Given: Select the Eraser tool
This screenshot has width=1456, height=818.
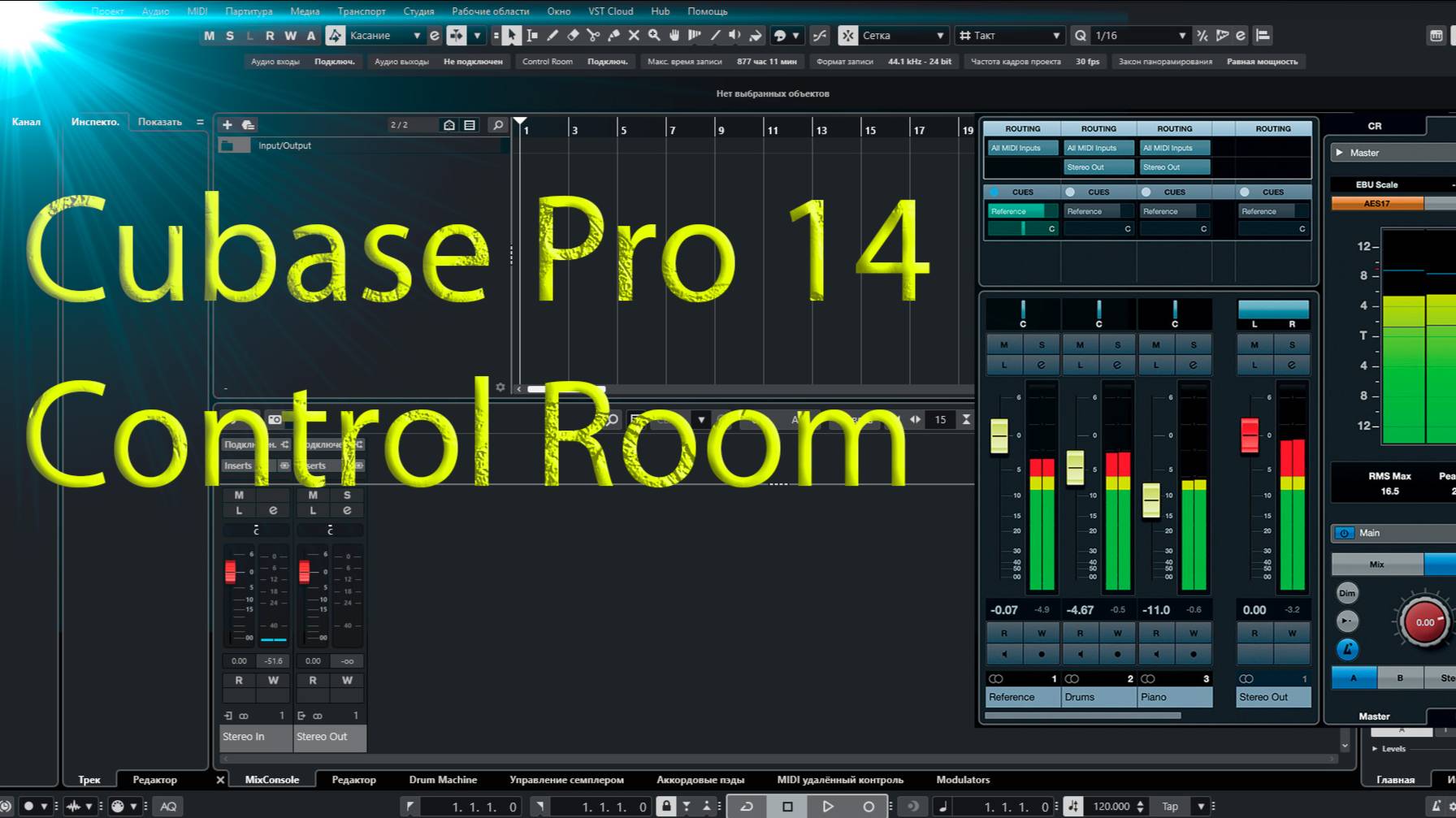Looking at the screenshot, I should [573, 36].
